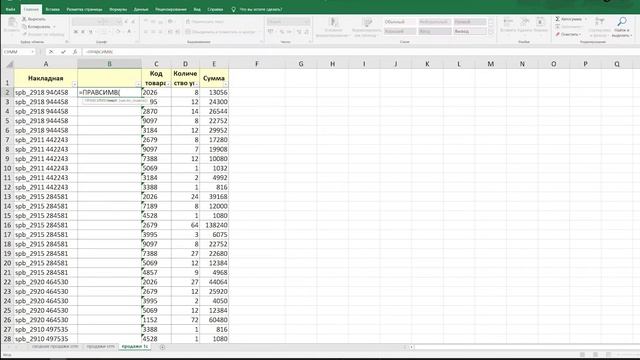Switch to the Разметка страницы ribbon tab
The image size is (640, 360).
84,9
